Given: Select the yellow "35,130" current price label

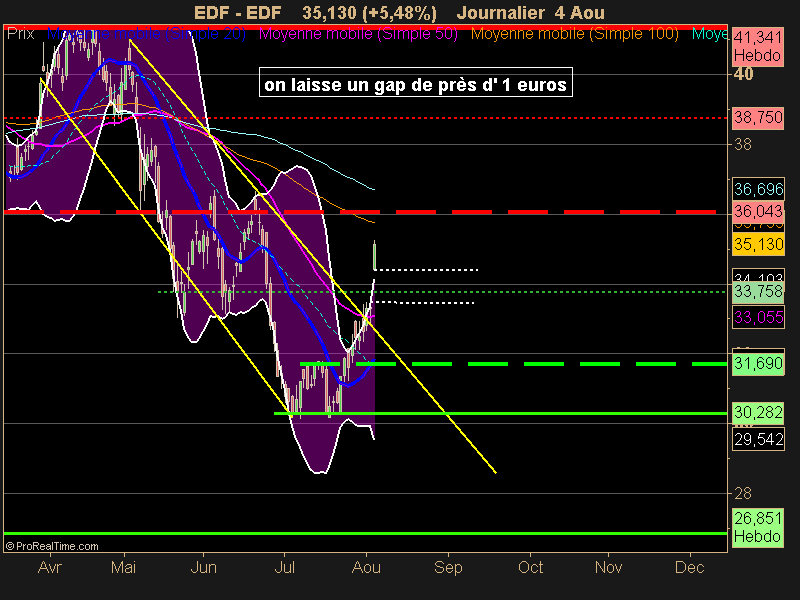Looking at the screenshot, I should click(x=759, y=244).
